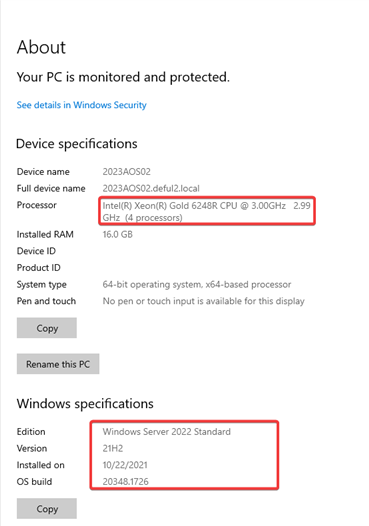369x526 pixels.
Task: Select the device name value 2023AOS02
Action: [126, 172]
